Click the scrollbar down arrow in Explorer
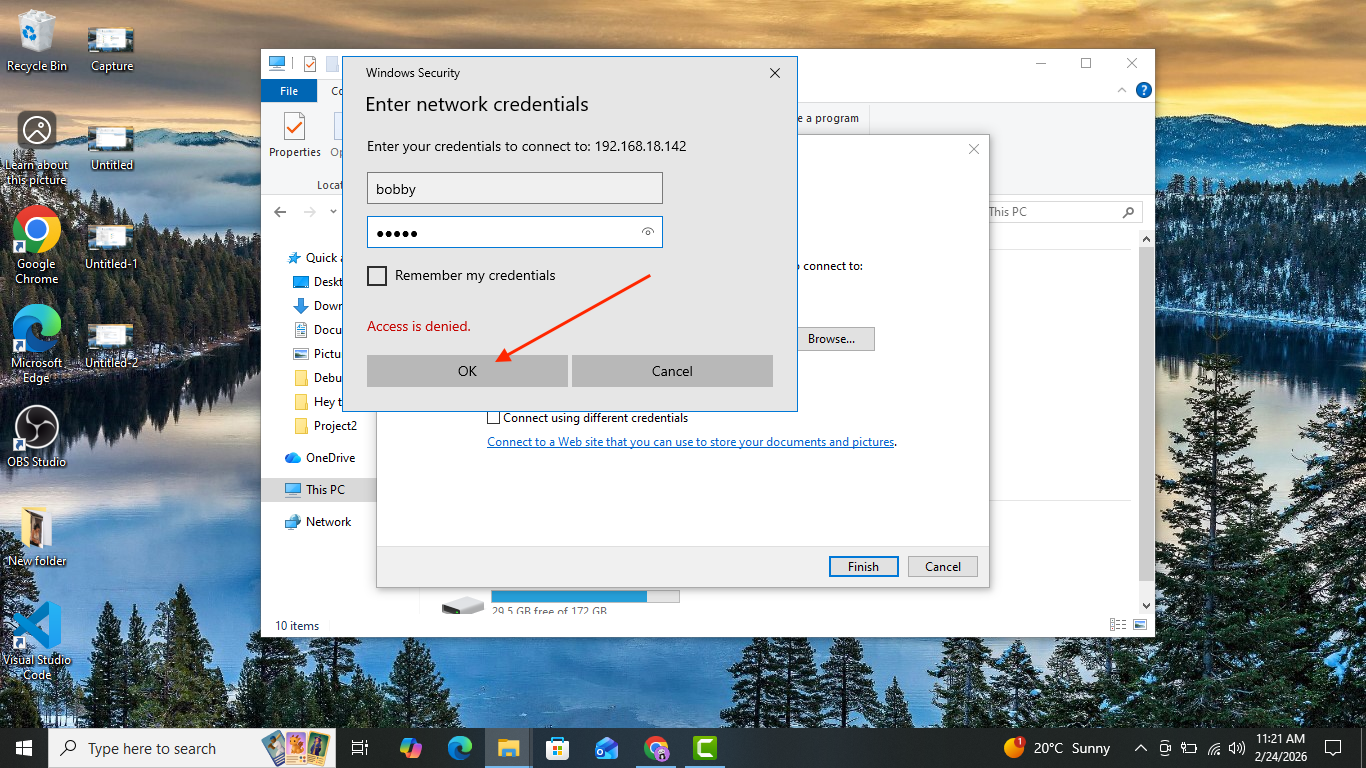Image resolution: width=1366 pixels, height=768 pixels. point(1146,606)
